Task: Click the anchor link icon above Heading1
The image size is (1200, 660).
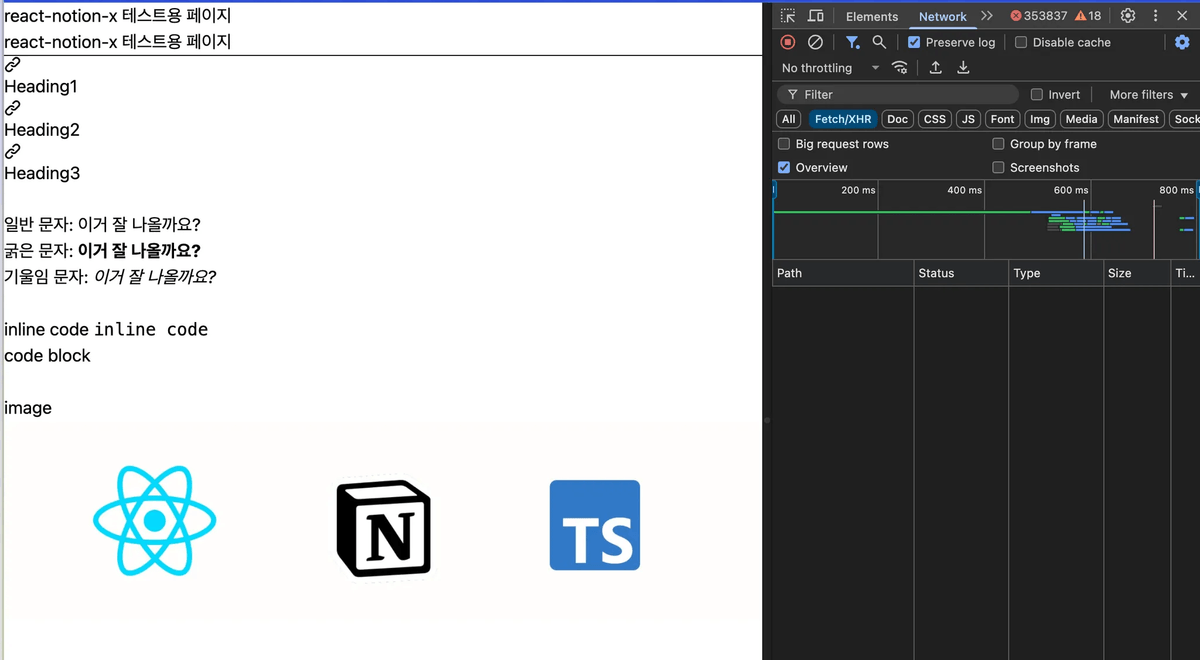Action: [12, 64]
